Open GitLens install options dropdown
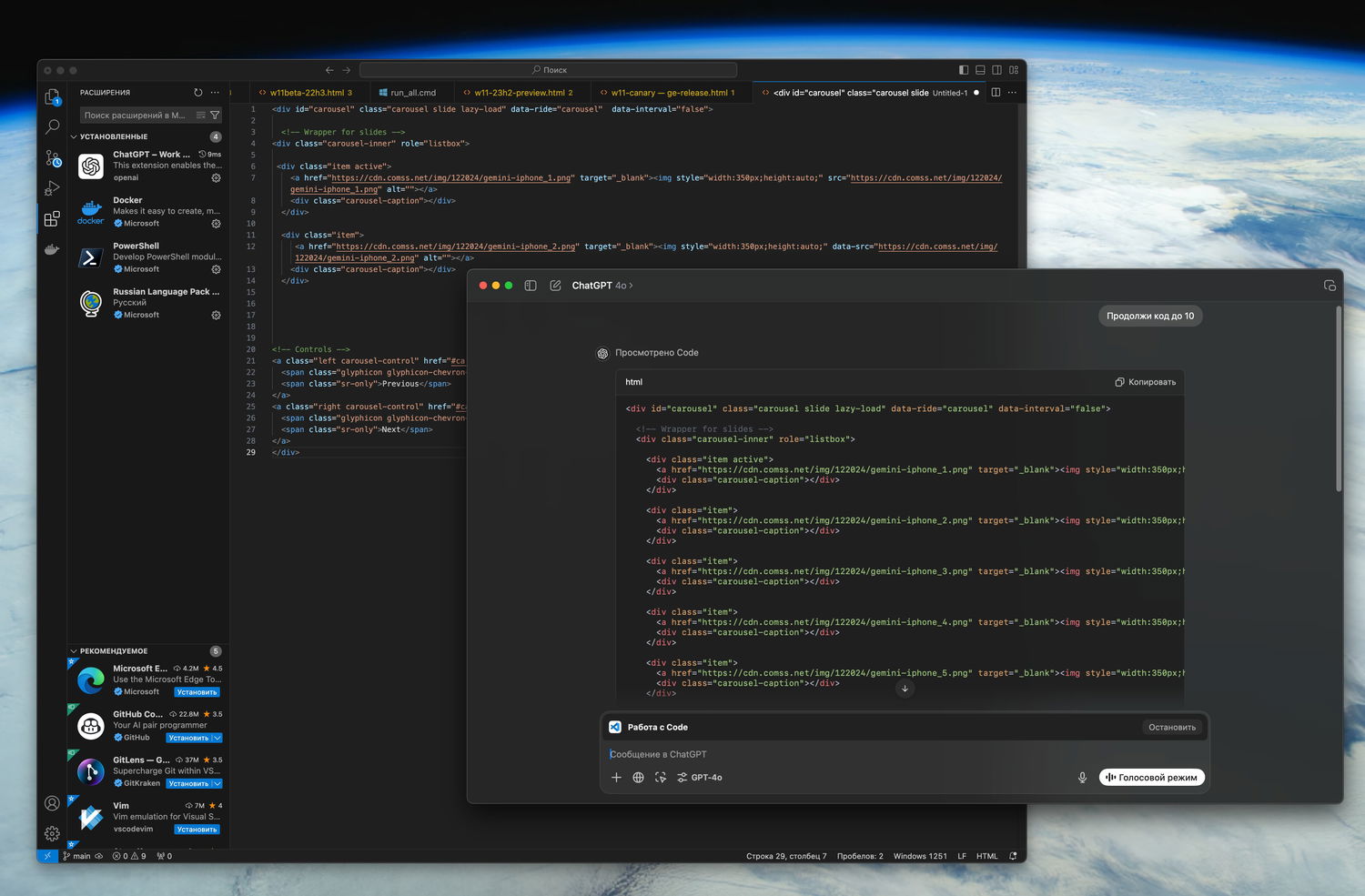The height and width of the screenshot is (896, 1365). [217, 783]
